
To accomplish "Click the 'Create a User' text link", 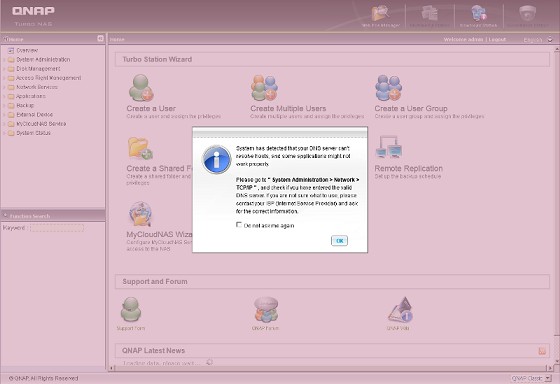I will [151, 109].
